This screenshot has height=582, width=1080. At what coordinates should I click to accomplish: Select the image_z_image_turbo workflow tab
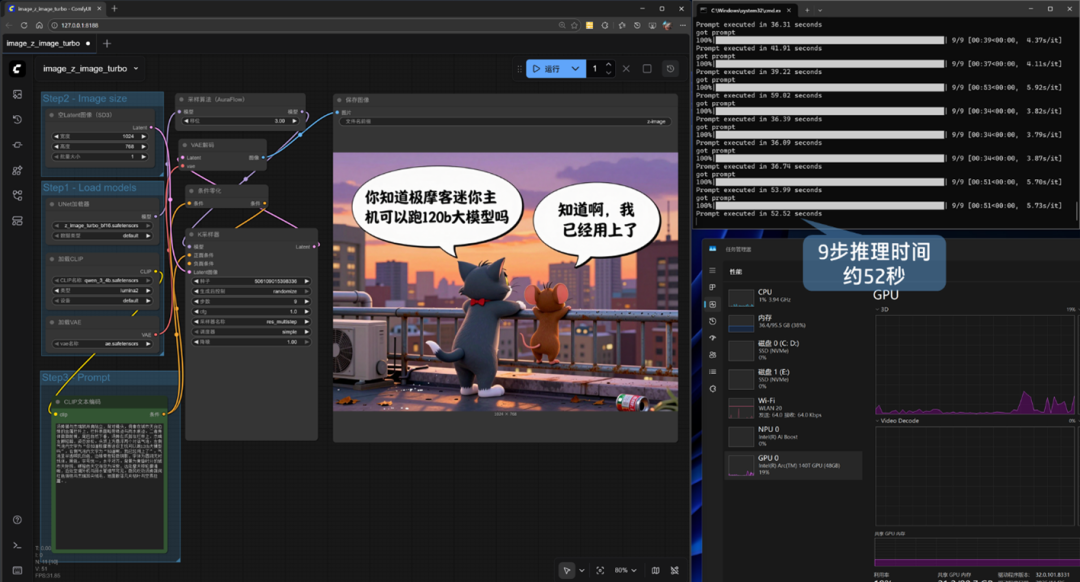coord(48,43)
